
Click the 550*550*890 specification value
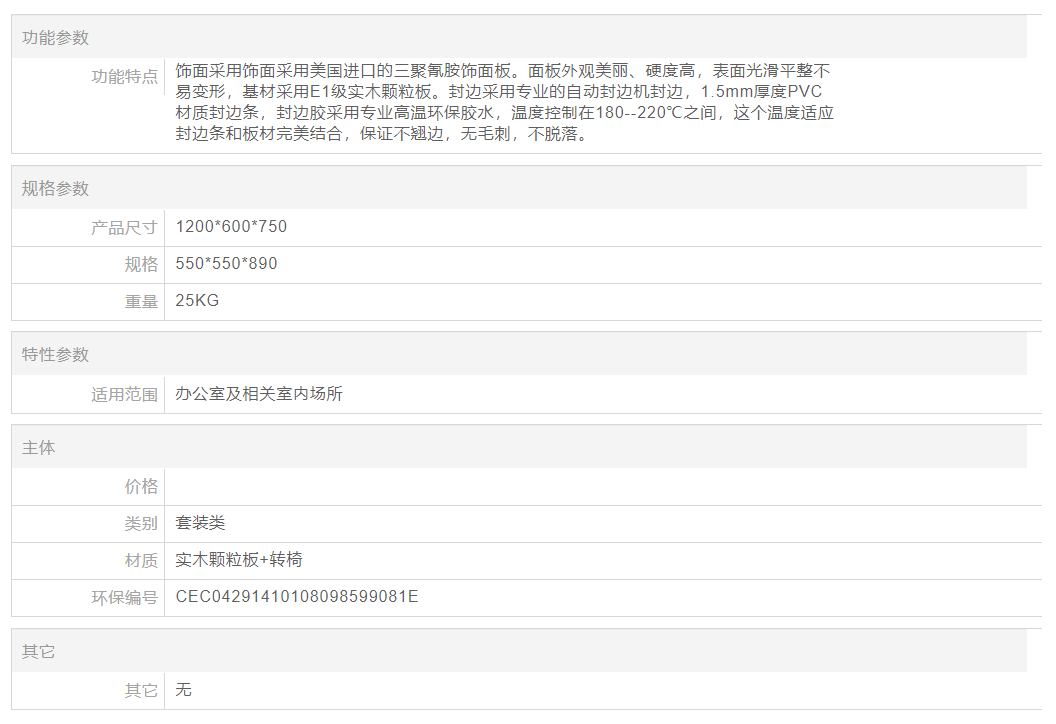tap(226, 265)
